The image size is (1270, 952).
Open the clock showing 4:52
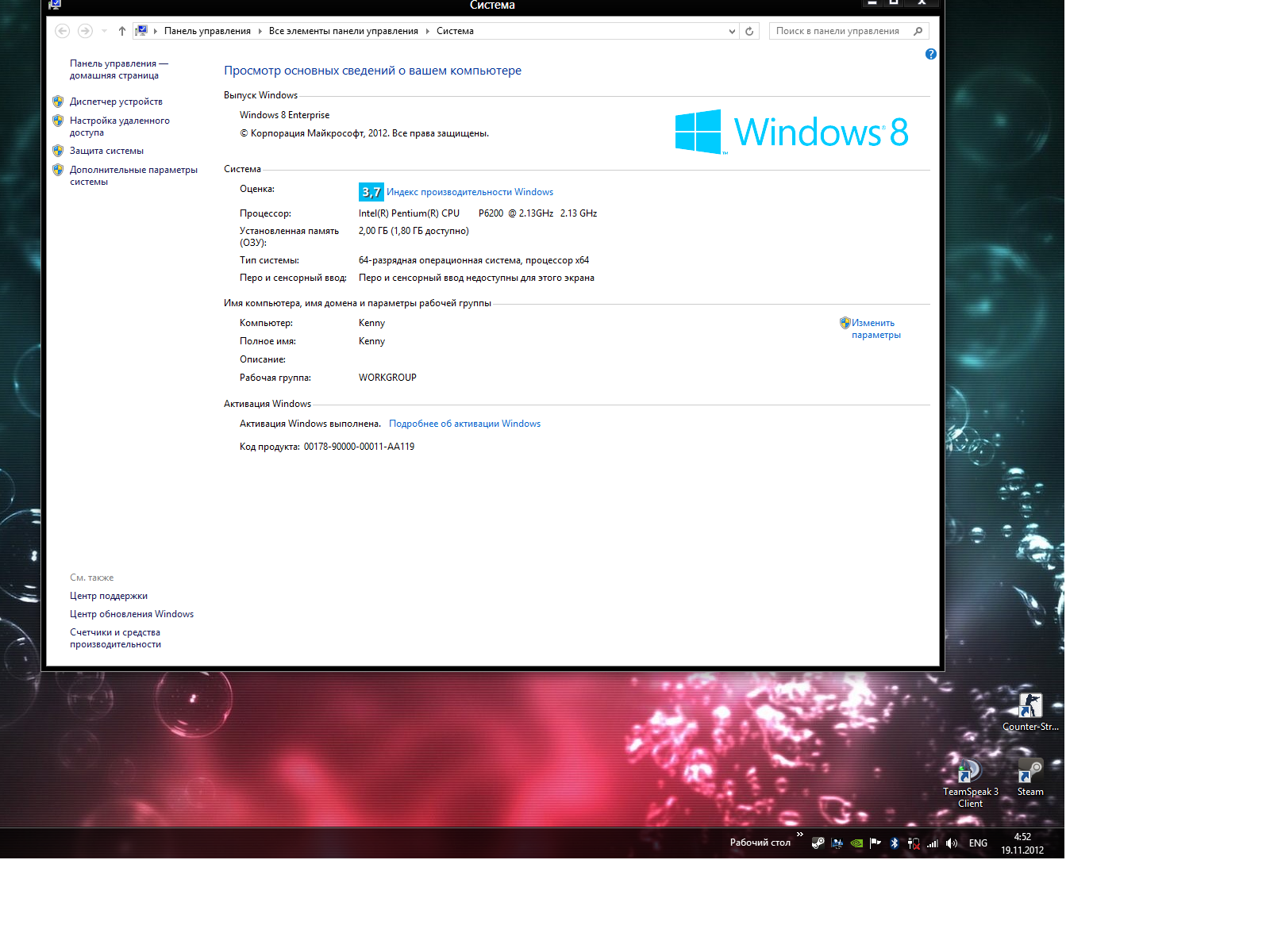point(1022,843)
